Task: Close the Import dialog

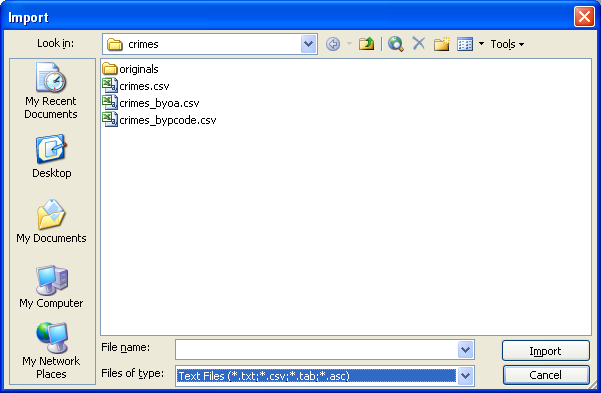Action: coord(584,17)
